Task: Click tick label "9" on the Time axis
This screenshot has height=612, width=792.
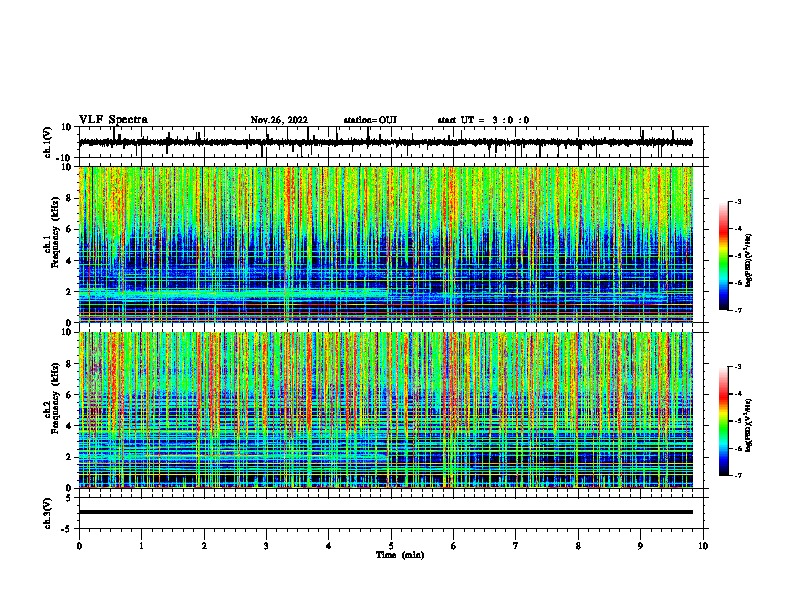Action: pyautogui.click(x=640, y=546)
